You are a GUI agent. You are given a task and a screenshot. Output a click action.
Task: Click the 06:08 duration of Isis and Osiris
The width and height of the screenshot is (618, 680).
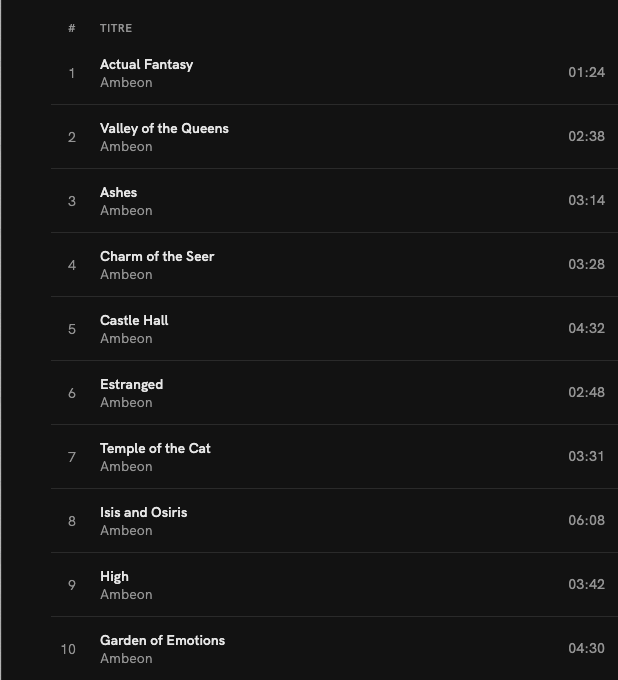586,520
